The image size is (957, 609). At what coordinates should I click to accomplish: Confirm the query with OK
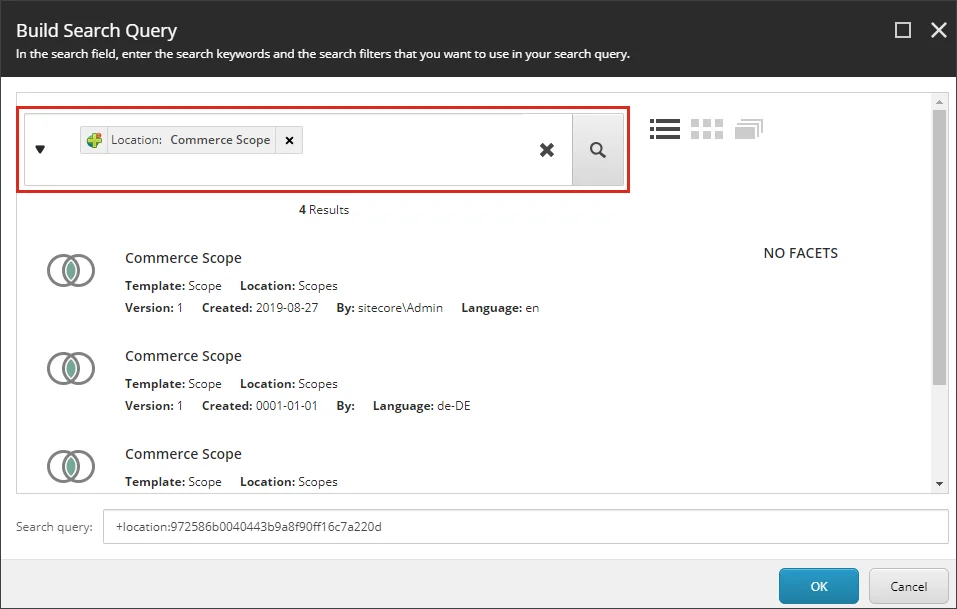[818, 586]
